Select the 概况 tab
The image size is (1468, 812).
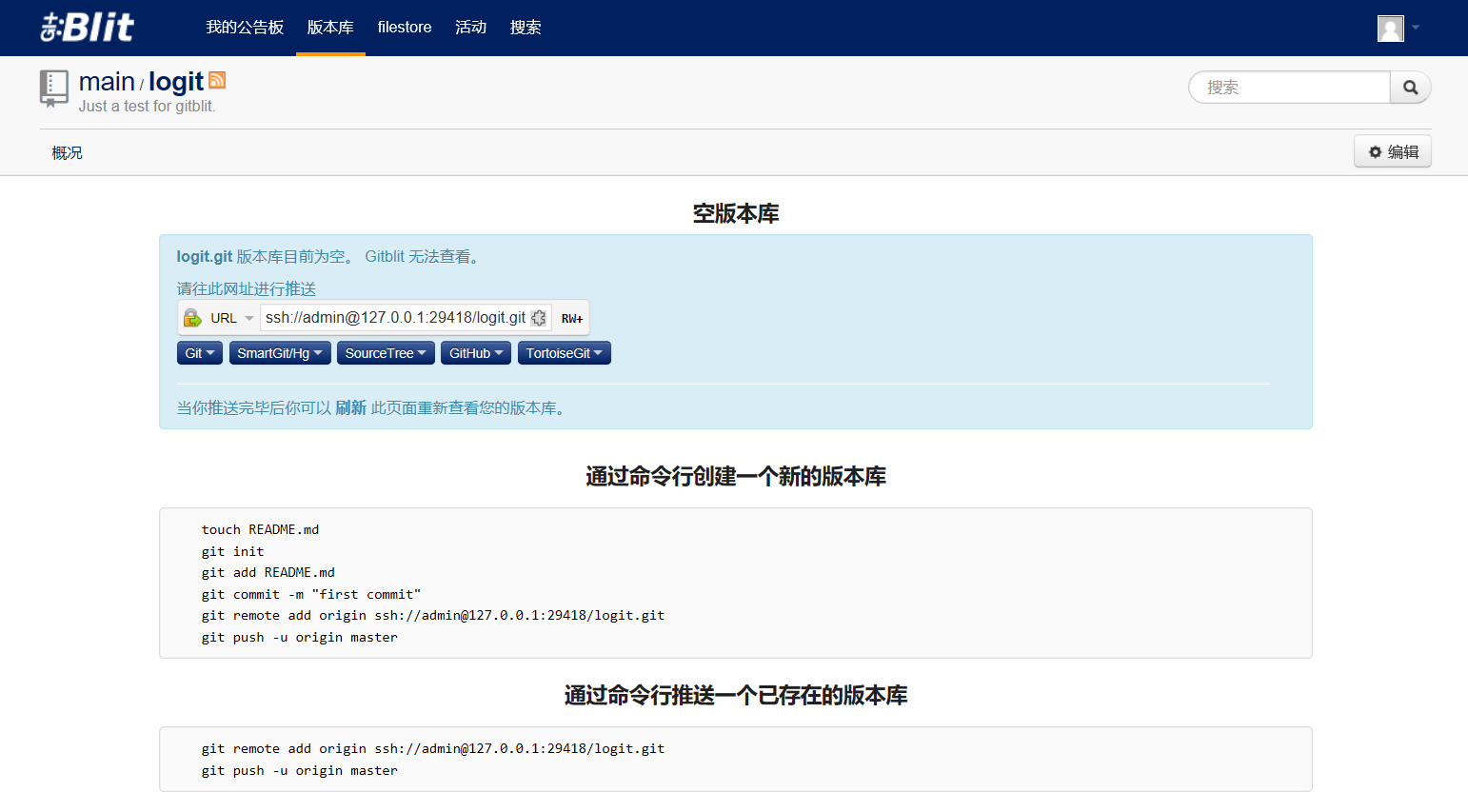(67, 151)
